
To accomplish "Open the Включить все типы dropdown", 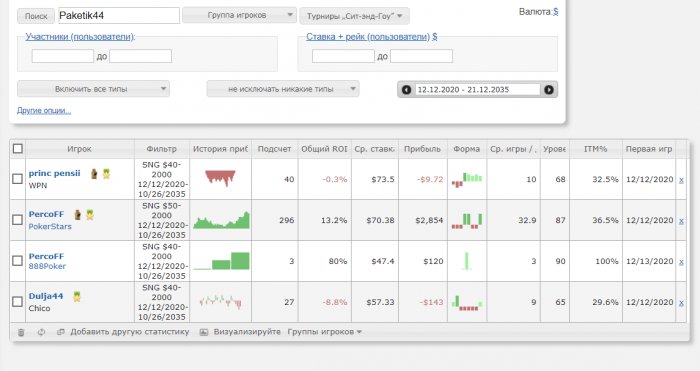I will pyautogui.click(x=93, y=89).
